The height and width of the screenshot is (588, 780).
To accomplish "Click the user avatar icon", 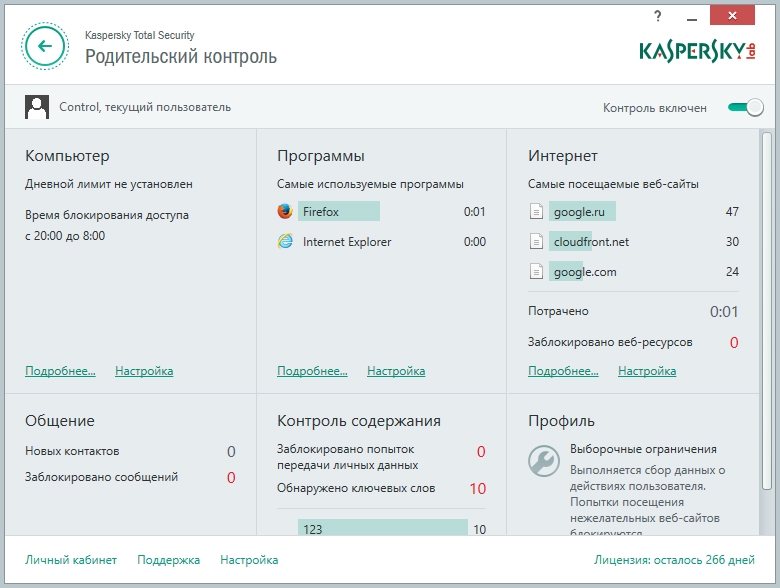I will tap(37, 107).
